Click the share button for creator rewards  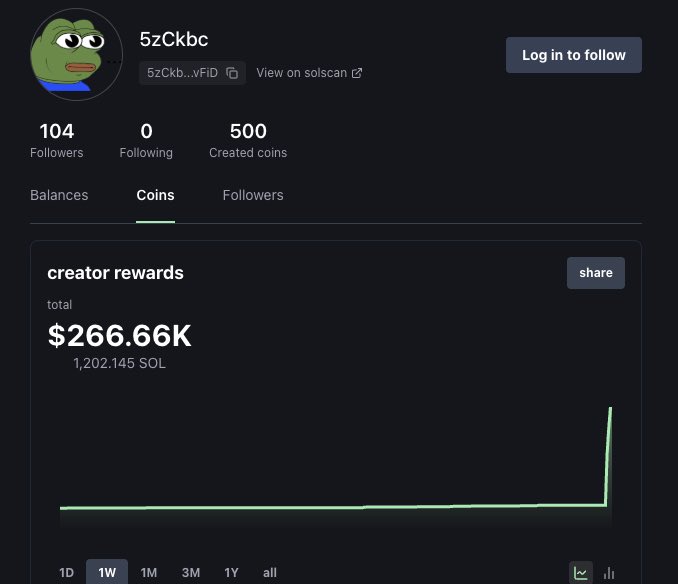tap(596, 273)
